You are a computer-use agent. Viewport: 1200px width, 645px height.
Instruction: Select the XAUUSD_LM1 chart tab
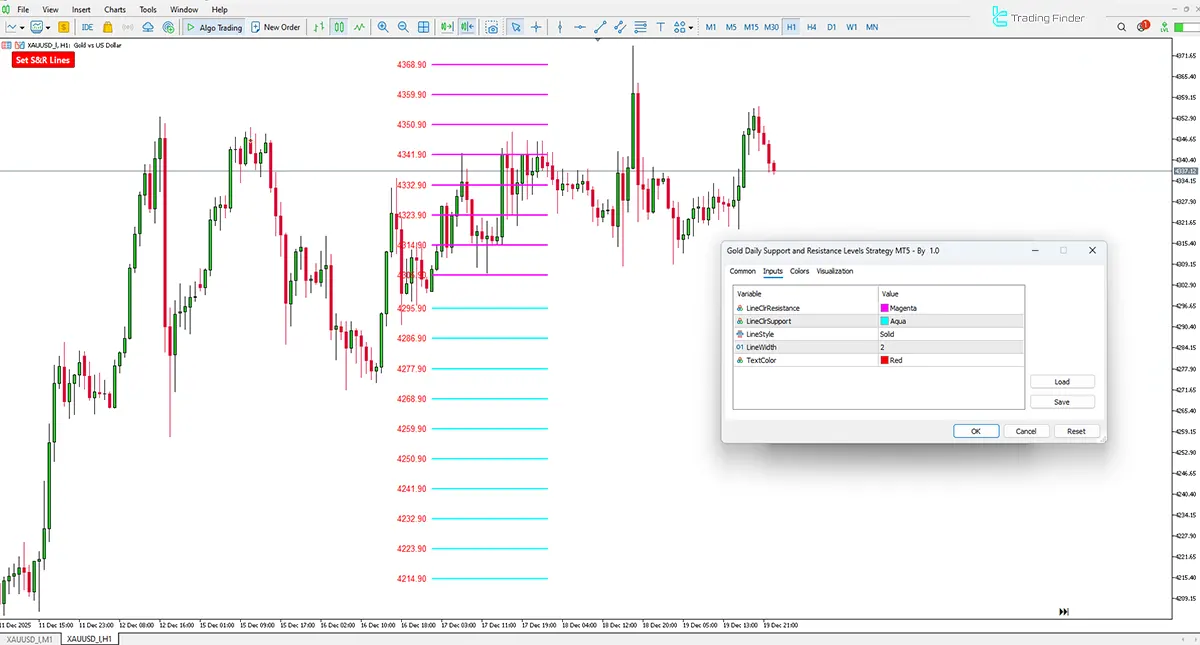(x=31, y=636)
